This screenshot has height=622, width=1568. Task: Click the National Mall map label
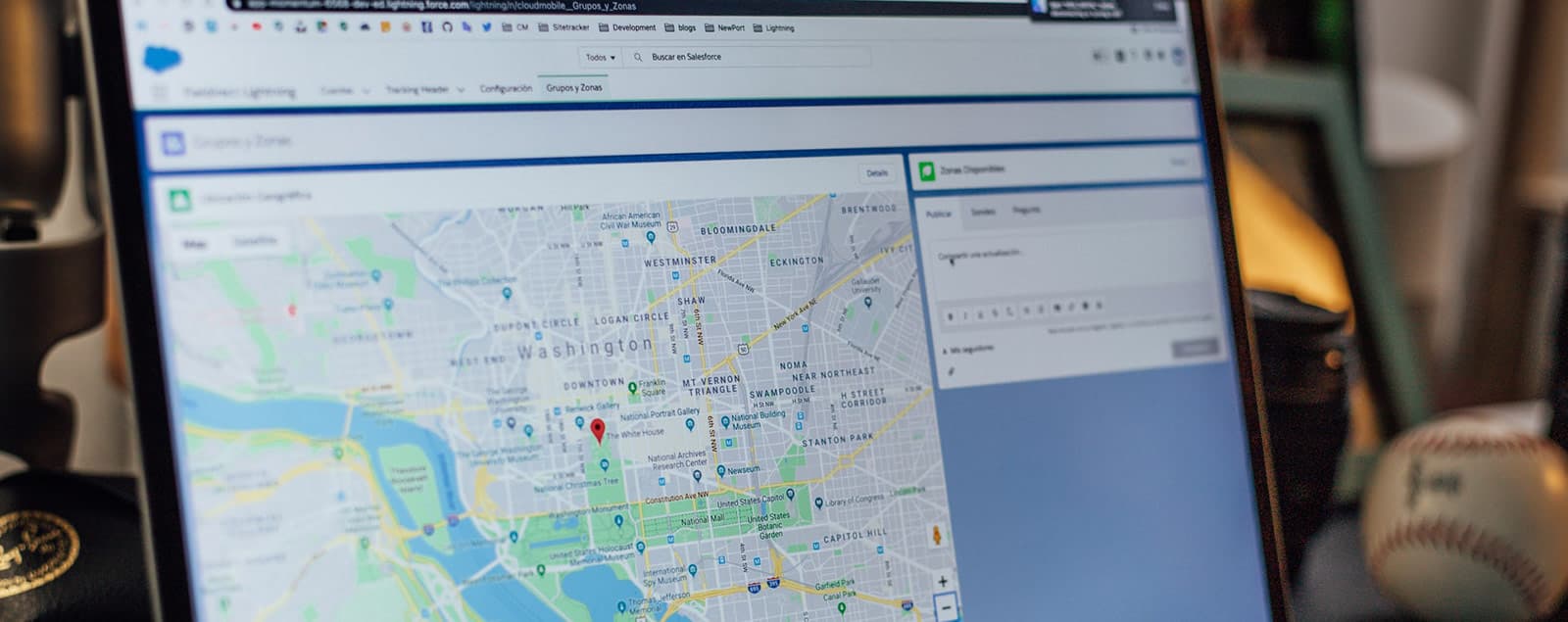point(702,520)
